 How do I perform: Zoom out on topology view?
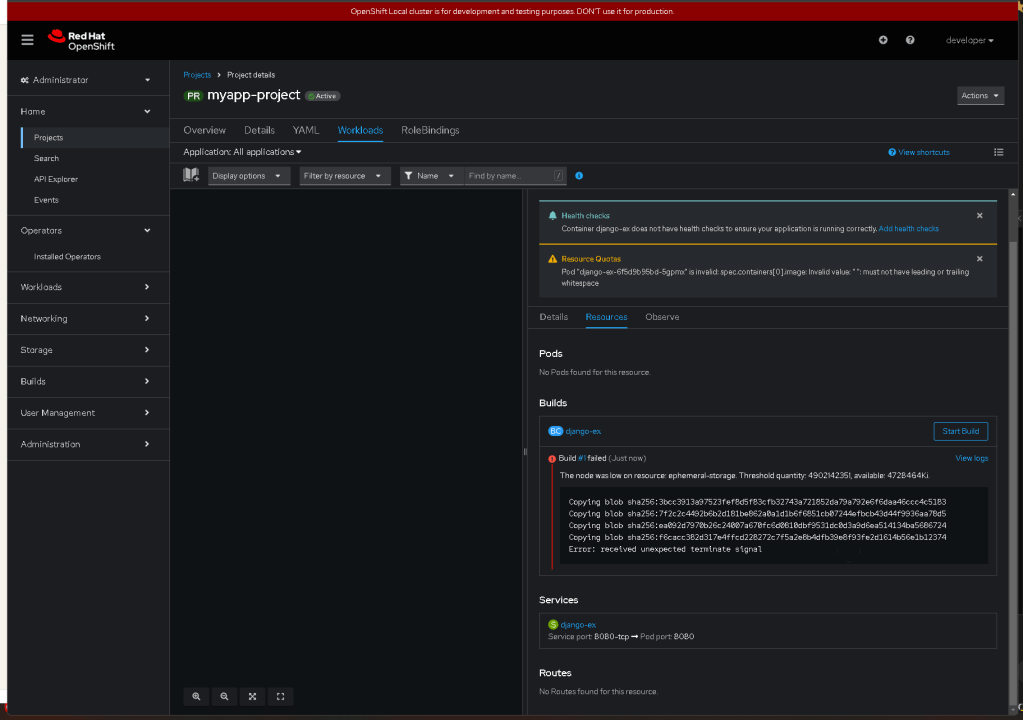coord(224,697)
